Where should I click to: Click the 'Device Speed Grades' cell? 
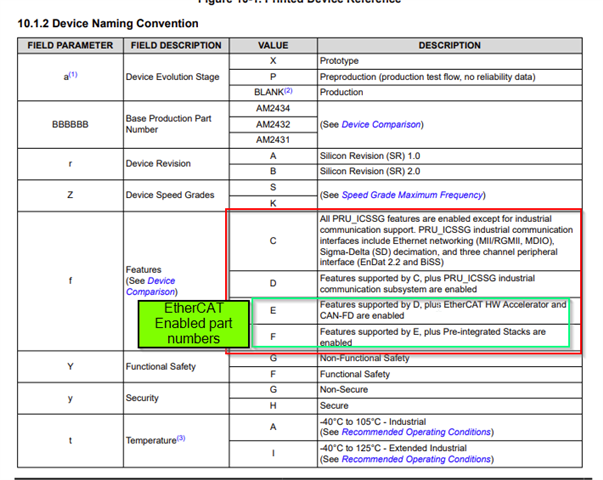[x=176, y=195]
